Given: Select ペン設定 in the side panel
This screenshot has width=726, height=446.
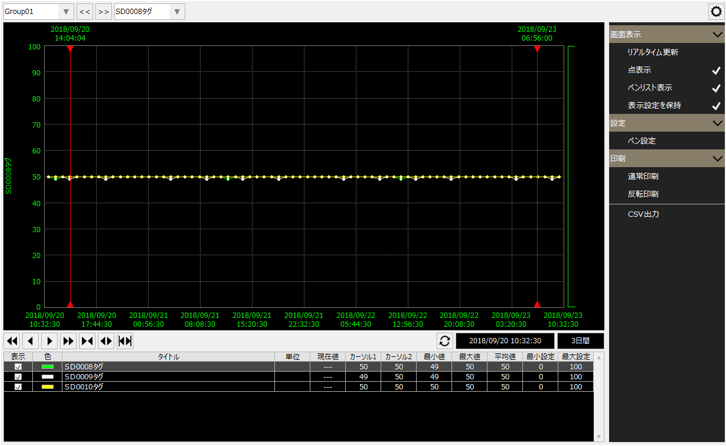Looking at the screenshot, I should click(641, 141).
